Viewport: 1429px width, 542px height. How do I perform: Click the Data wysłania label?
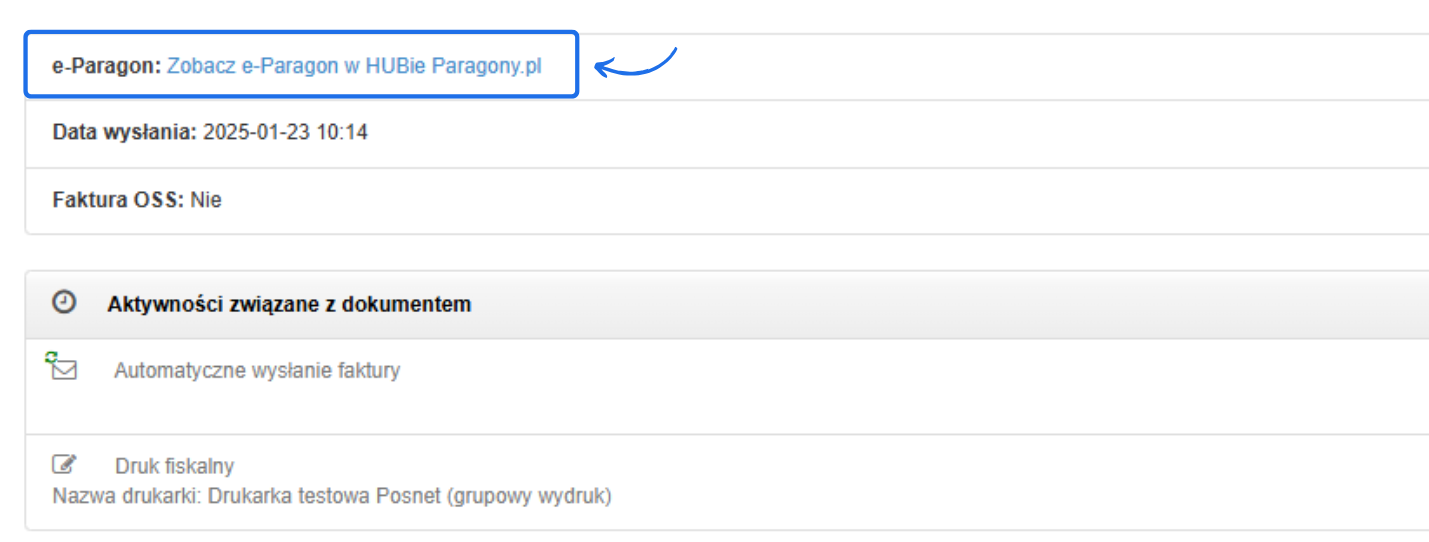coord(124,132)
